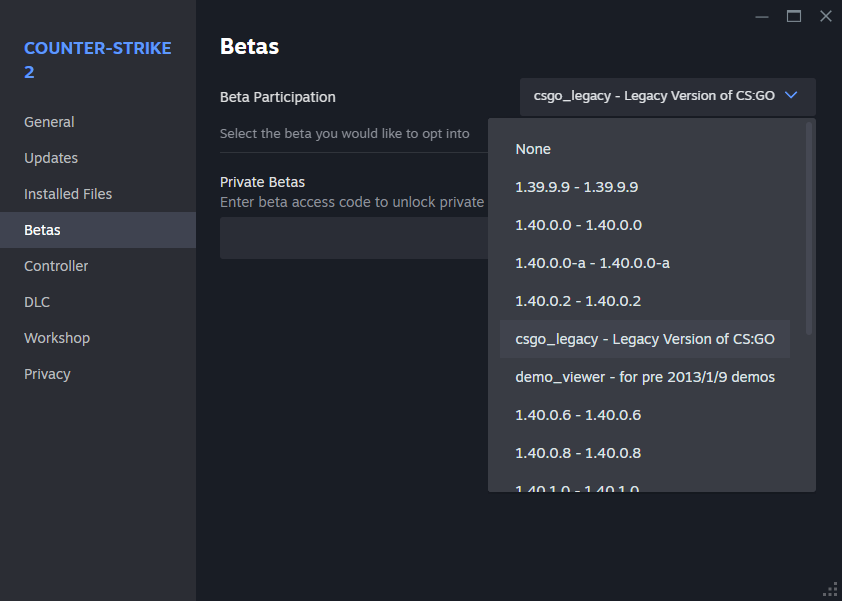Click the Betas page heading

(250, 46)
